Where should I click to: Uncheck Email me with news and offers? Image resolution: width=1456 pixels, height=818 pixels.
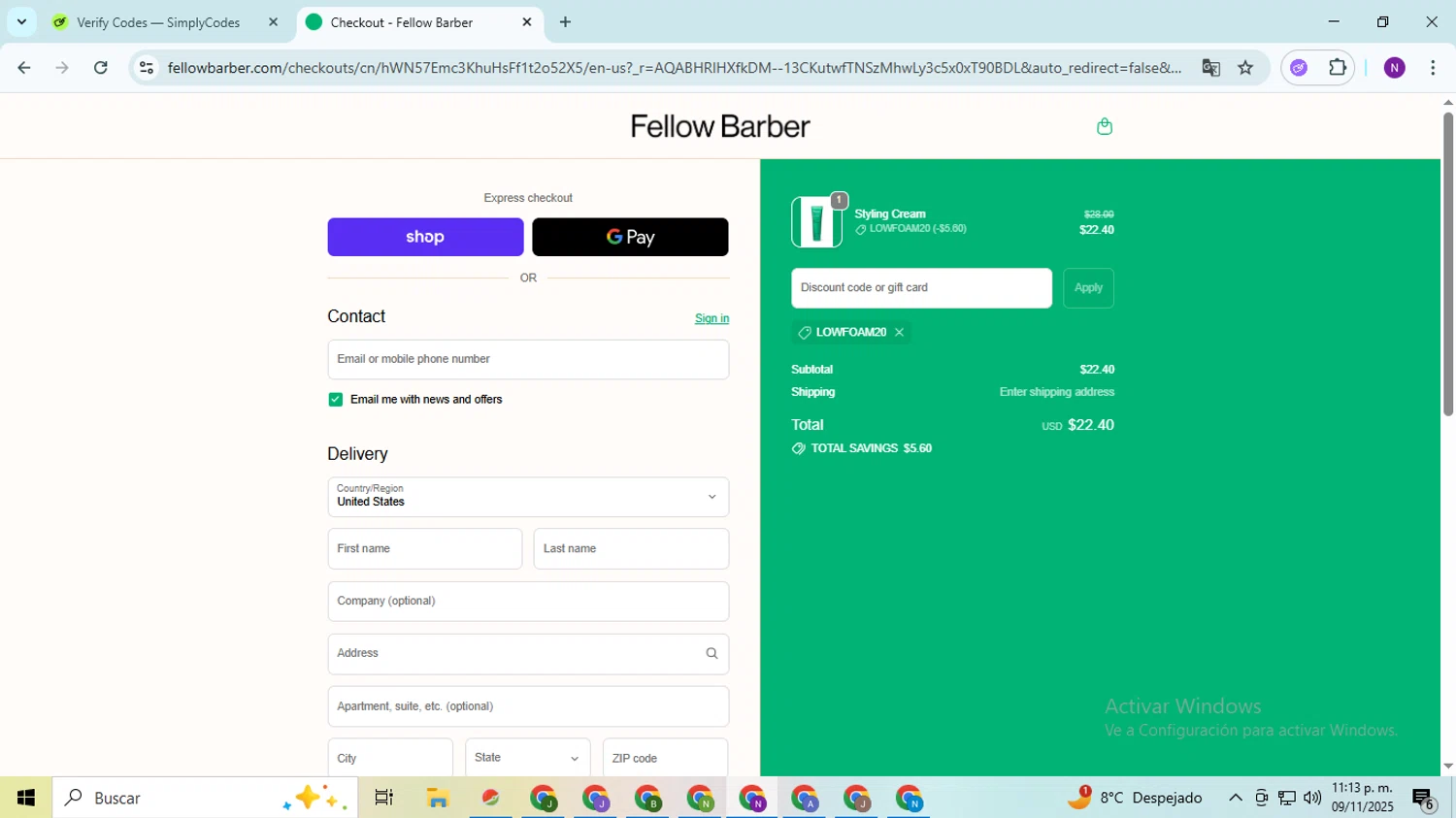tap(336, 400)
